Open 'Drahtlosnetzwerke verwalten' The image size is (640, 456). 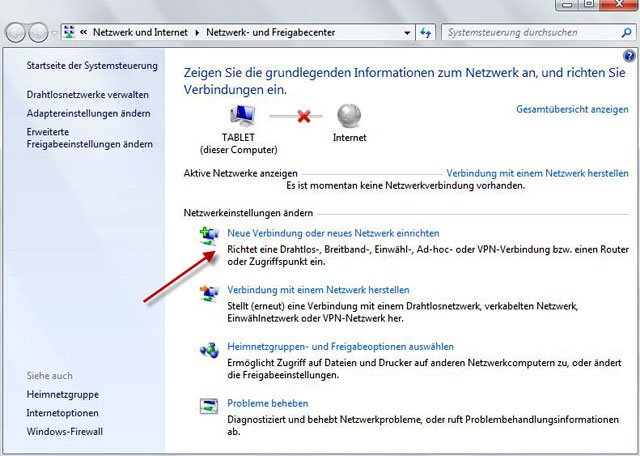87,95
